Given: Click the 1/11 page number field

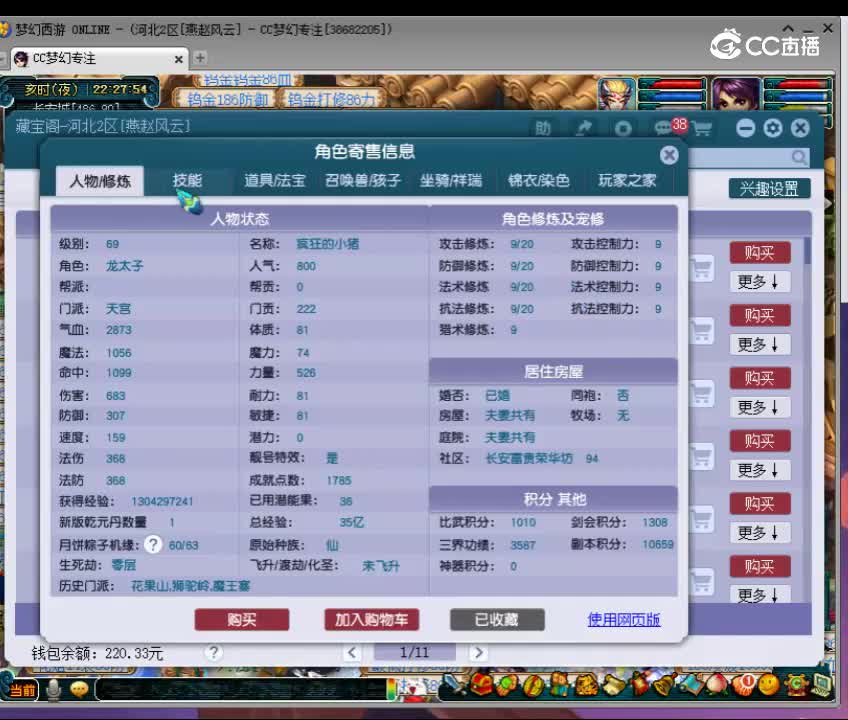Looking at the screenshot, I should point(414,652).
